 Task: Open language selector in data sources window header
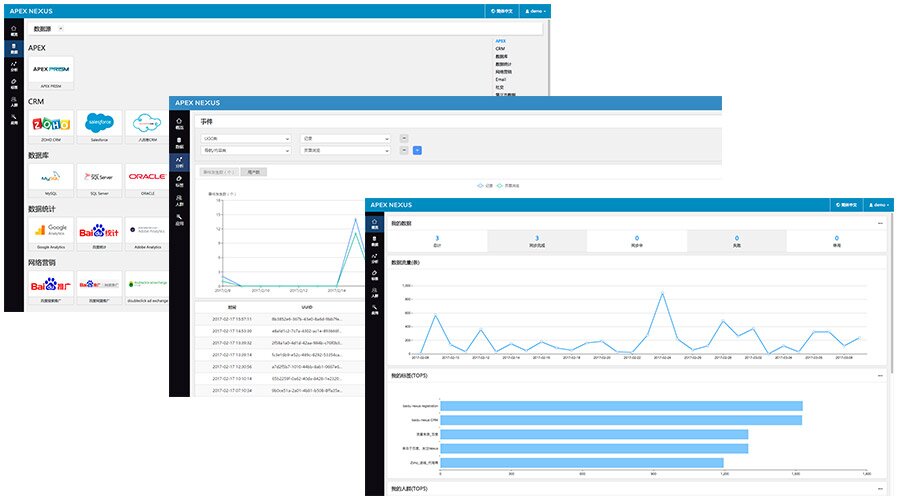[x=502, y=11]
